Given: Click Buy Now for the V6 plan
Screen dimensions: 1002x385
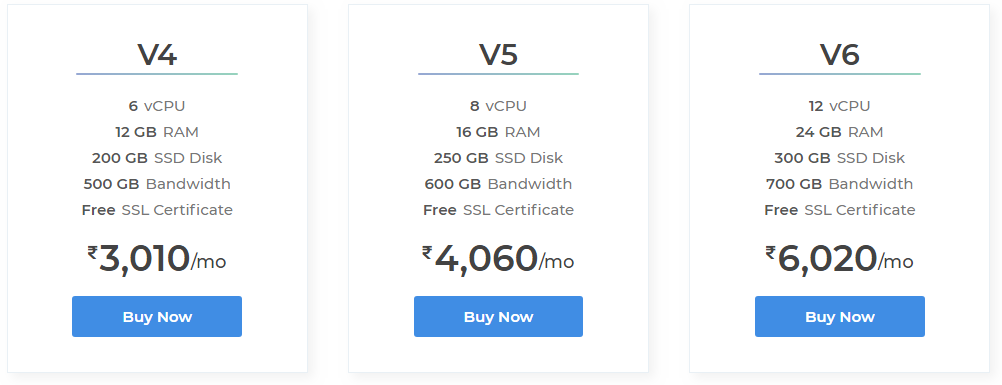Looking at the screenshot, I should point(840,317).
